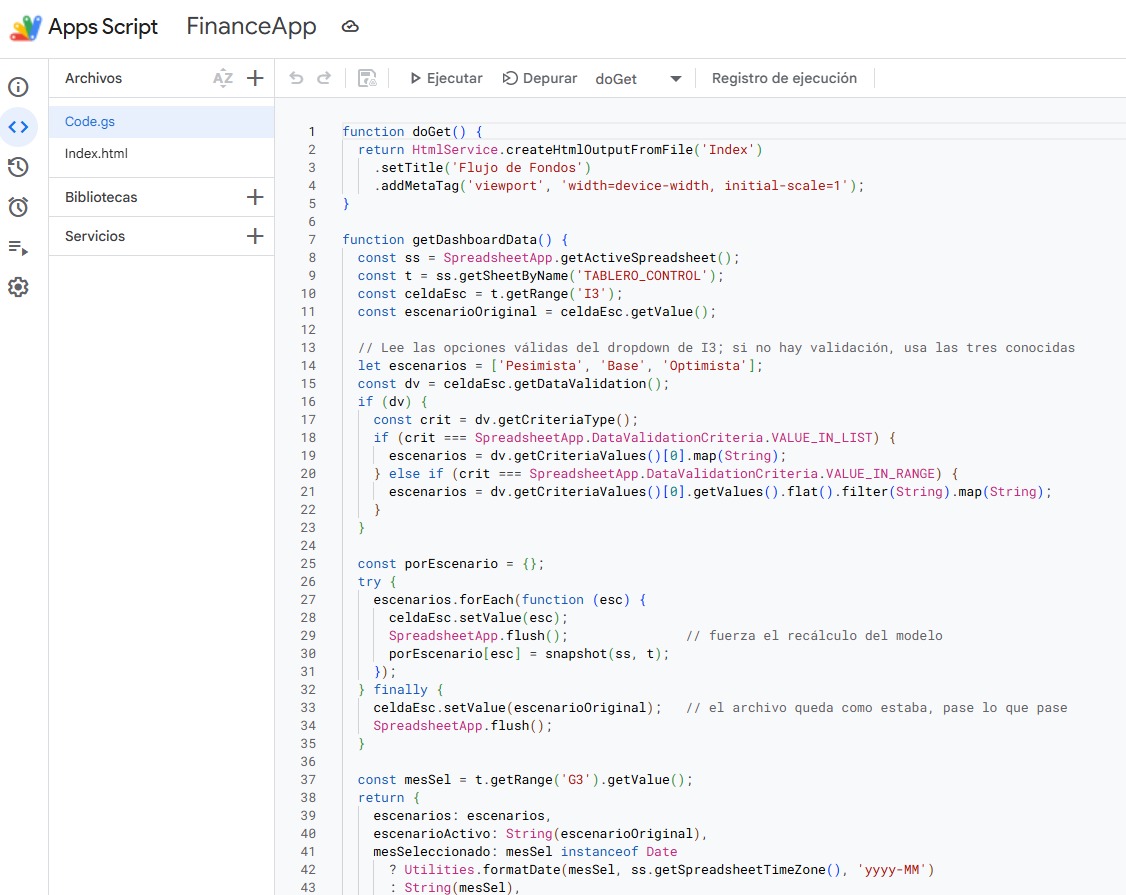Add a library with Bibliotecas plus icon

(x=255, y=197)
